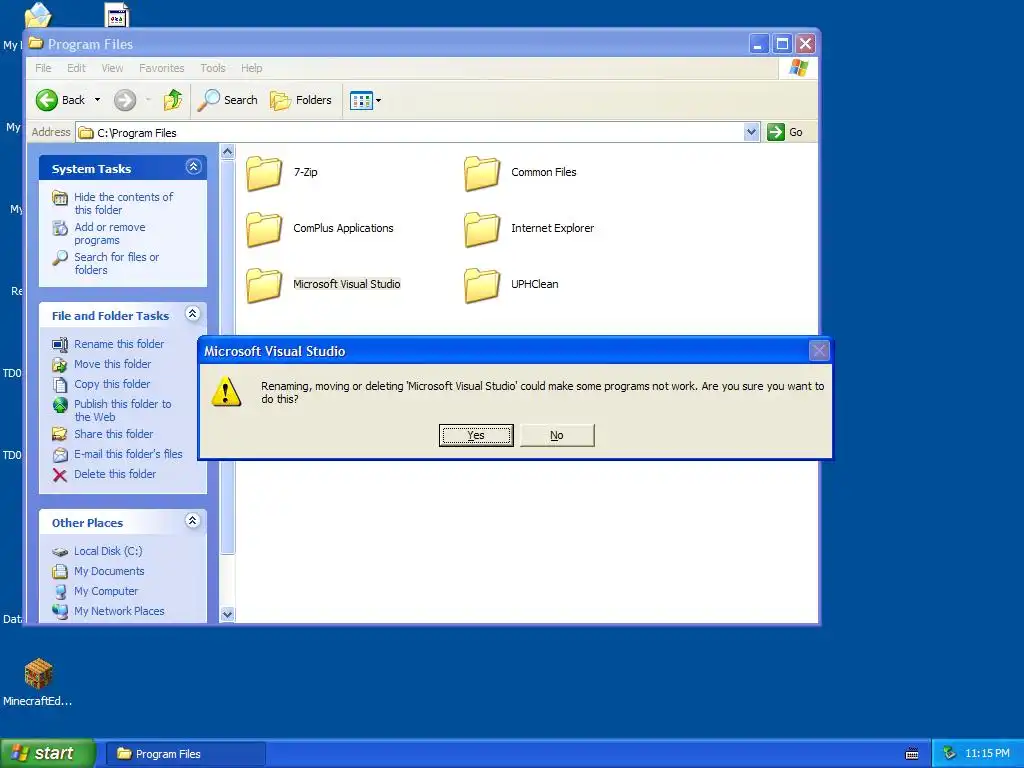1024x768 pixels.
Task: Click the keyboard icon on the taskbar
Action: click(x=912, y=754)
